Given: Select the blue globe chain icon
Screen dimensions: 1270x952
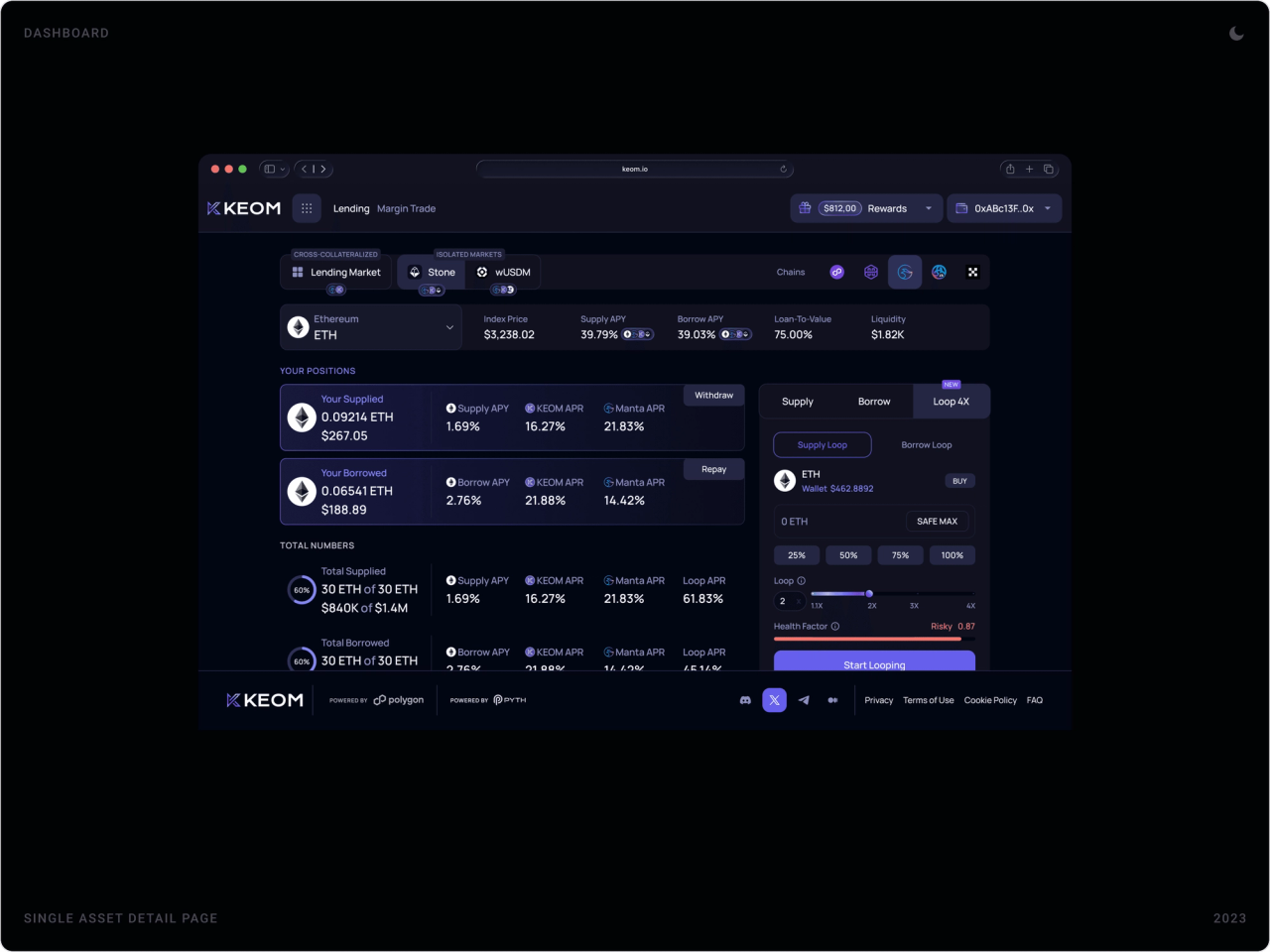Looking at the screenshot, I should (x=939, y=272).
